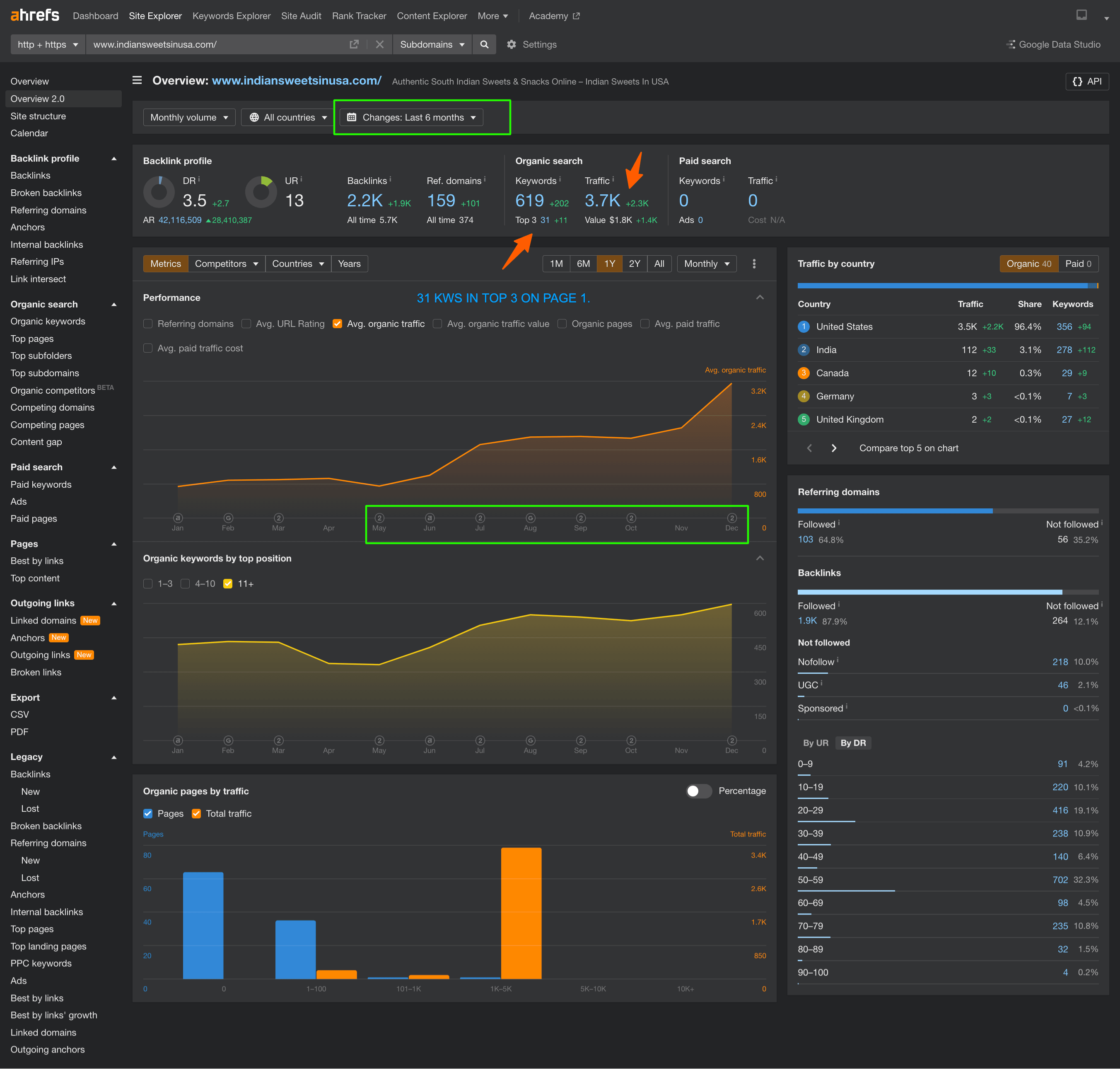Open Settings gear icon
The image size is (1120, 1069).
coord(512,44)
